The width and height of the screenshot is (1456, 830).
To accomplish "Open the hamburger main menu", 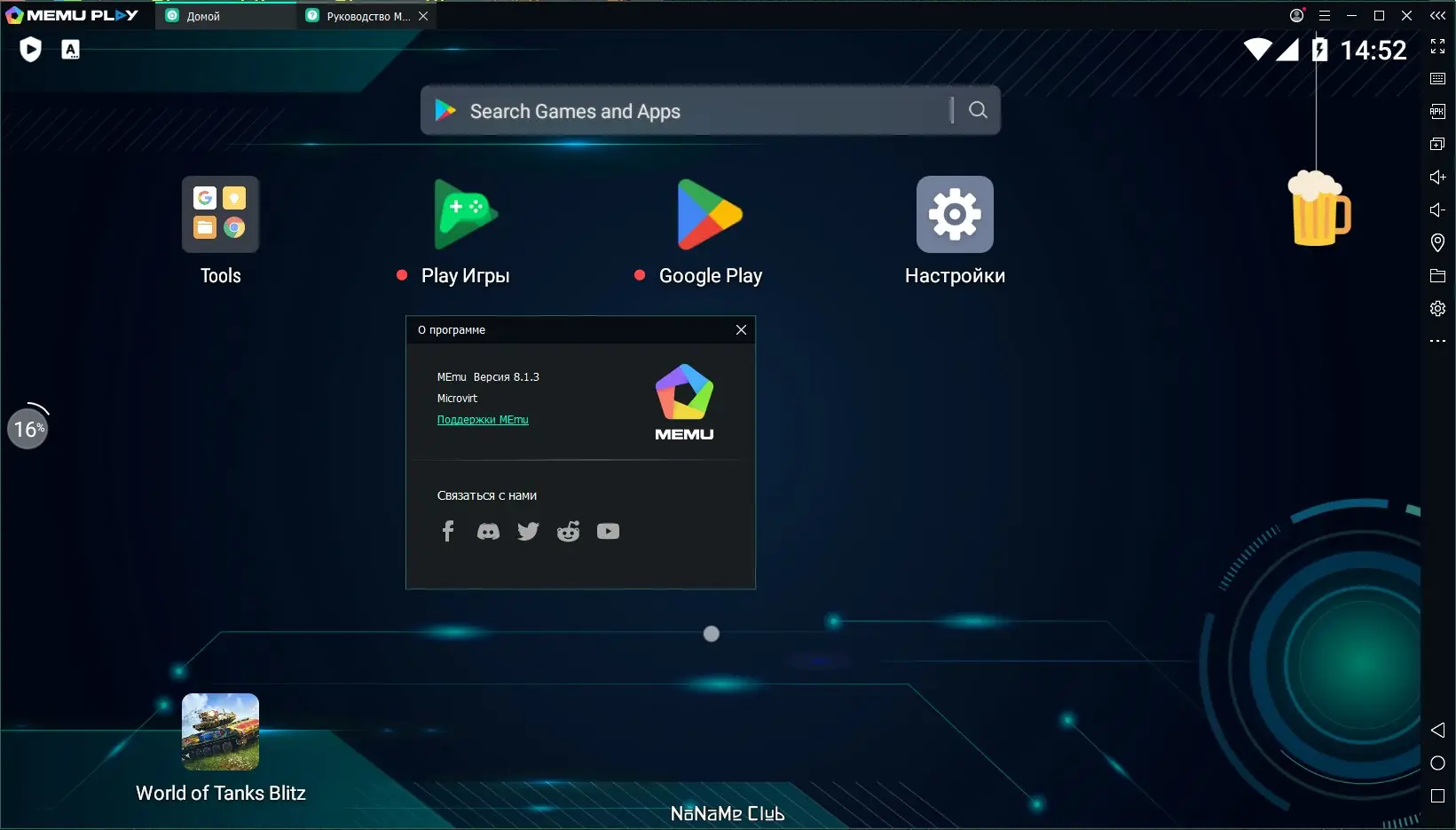I will pos(1325,15).
